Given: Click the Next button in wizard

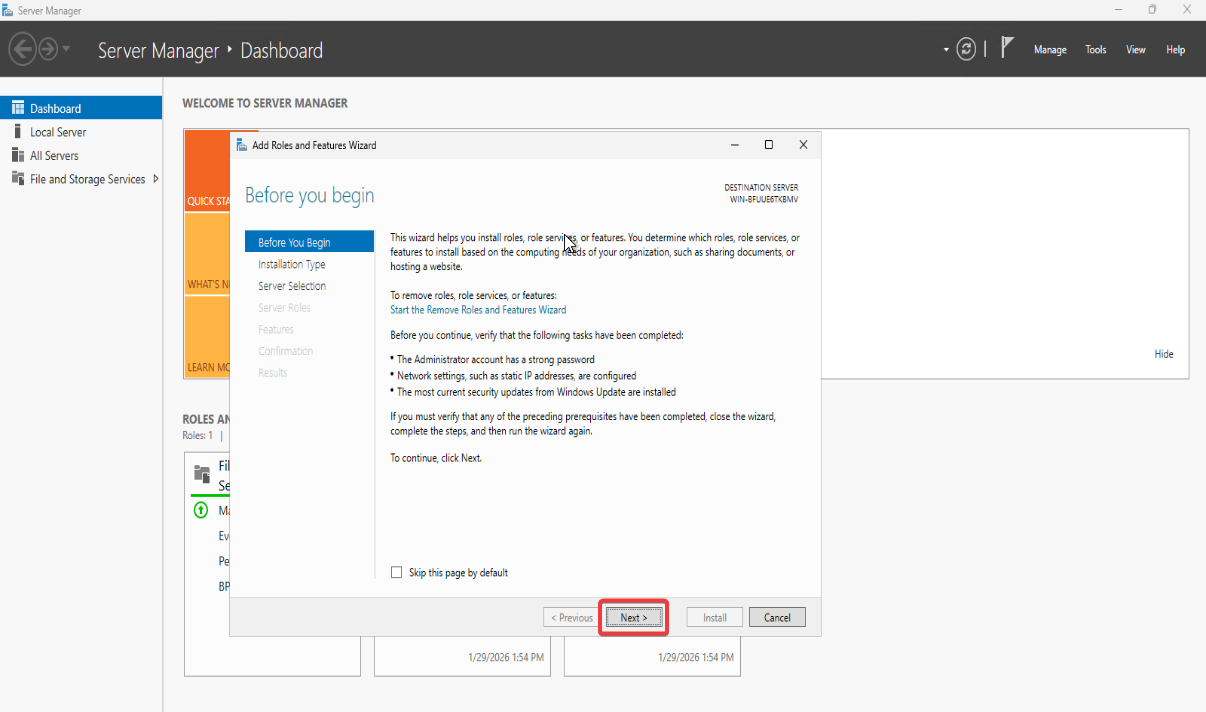Looking at the screenshot, I should (x=633, y=618).
